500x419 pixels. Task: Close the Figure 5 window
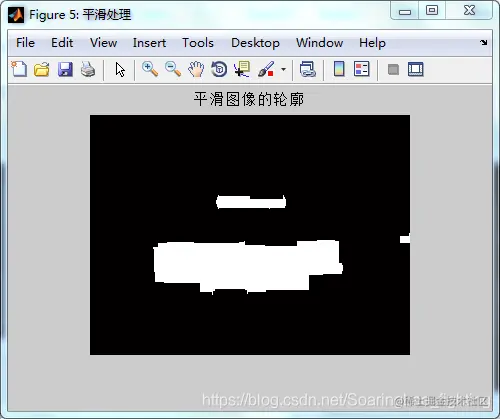(469, 11)
